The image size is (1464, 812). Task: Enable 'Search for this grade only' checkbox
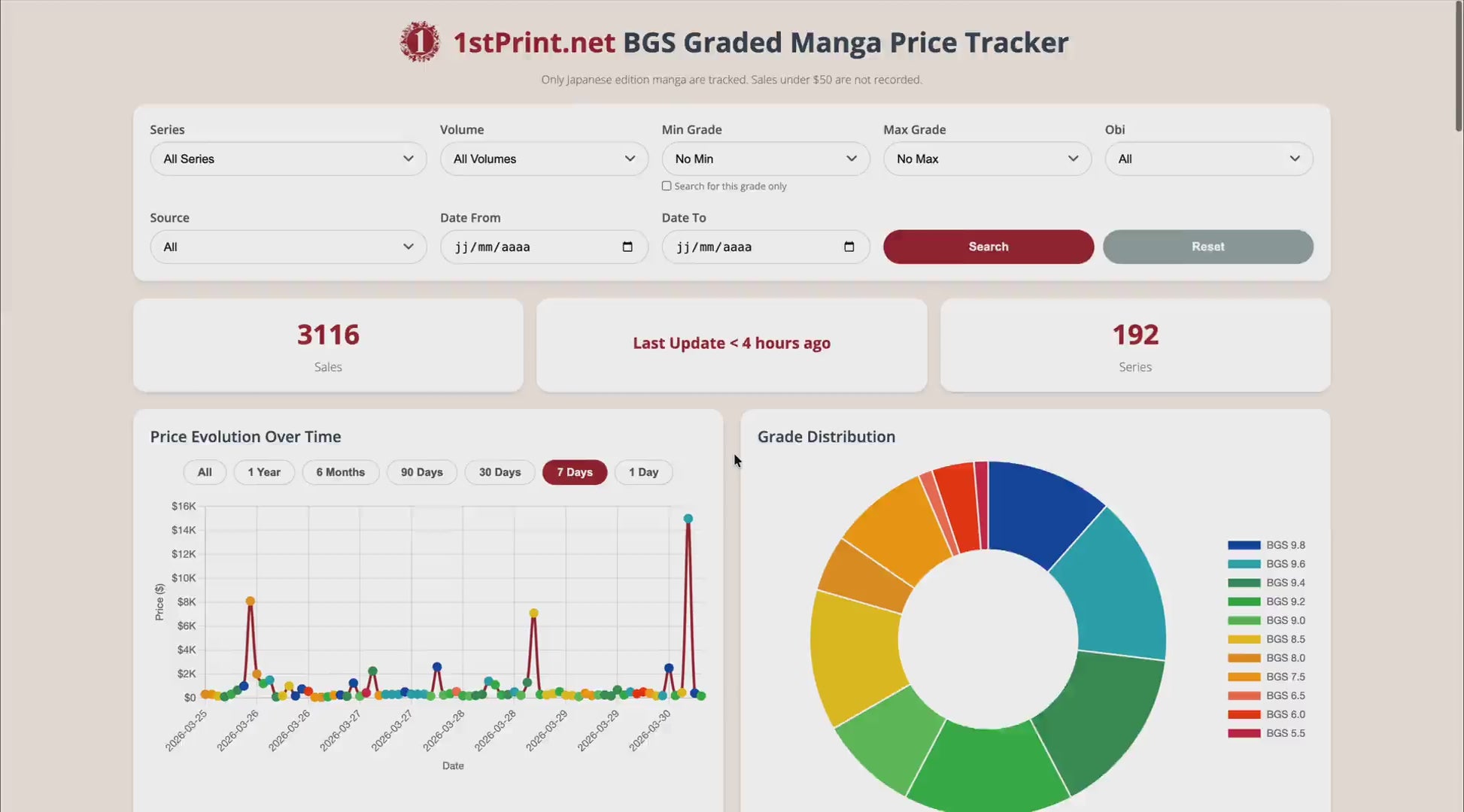667,186
